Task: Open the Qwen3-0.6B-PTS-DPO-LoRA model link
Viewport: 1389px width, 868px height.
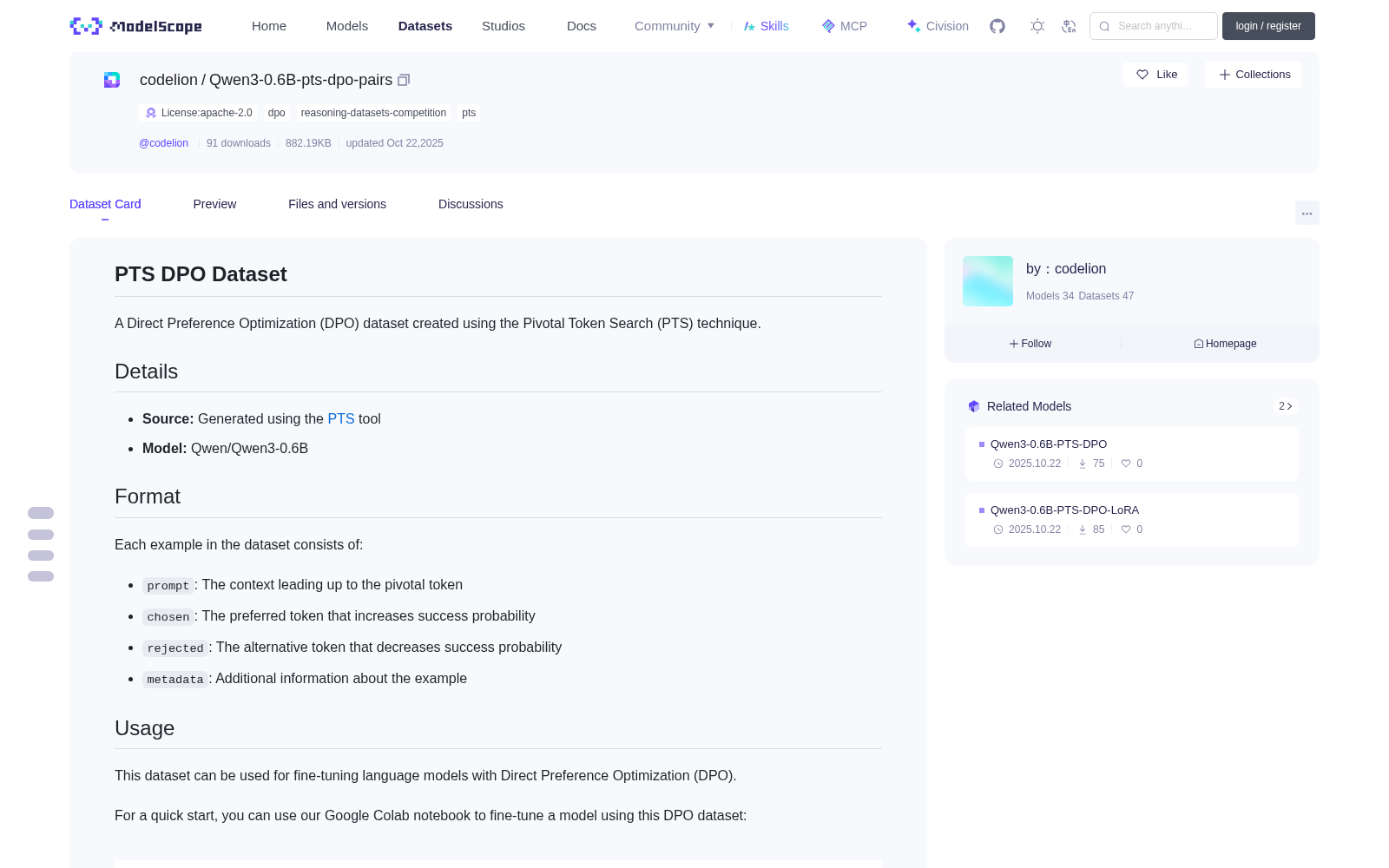Action: (x=1064, y=510)
